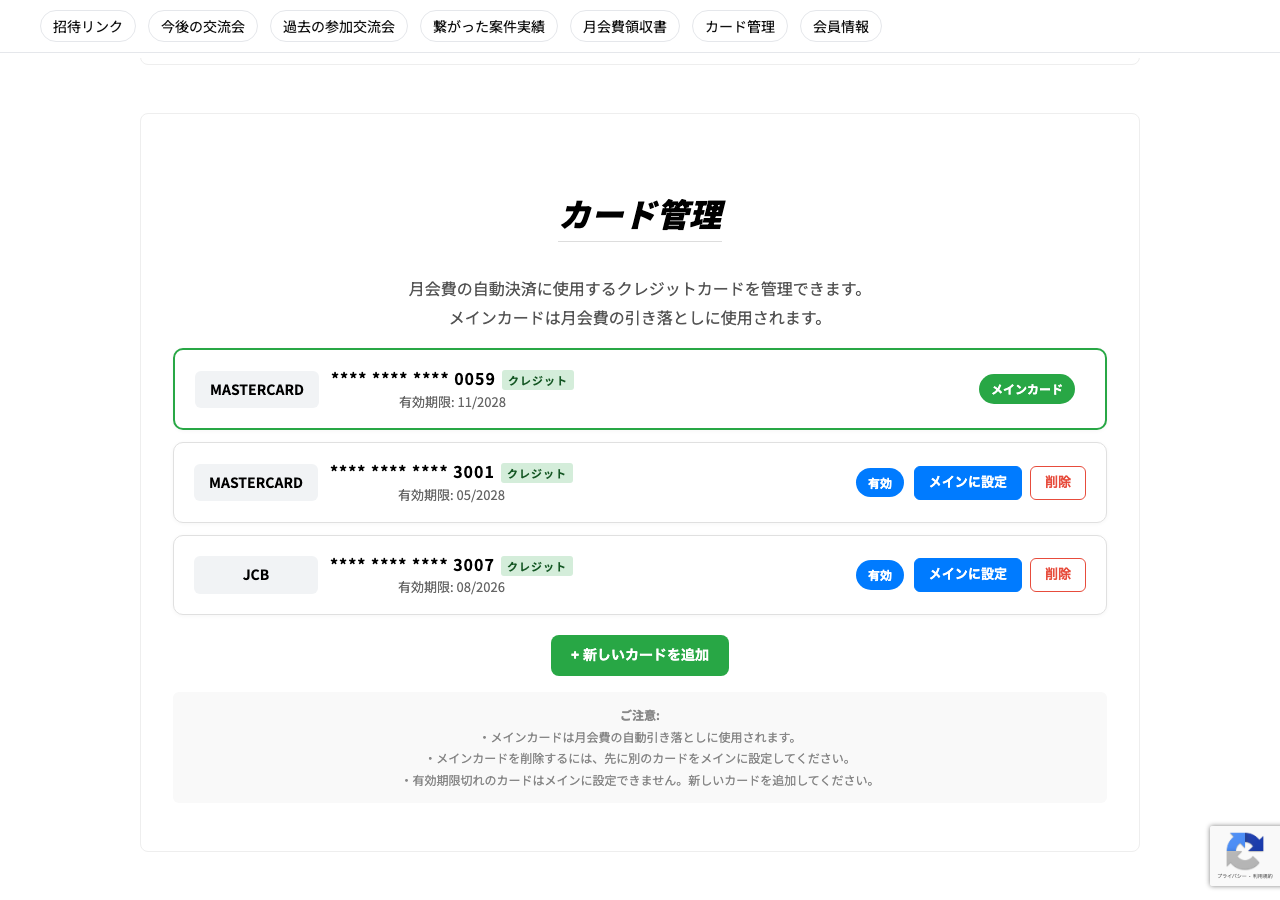The height and width of the screenshot is (900, 1280).
Task: Click the 有効 status badge on card 3001
Action: [879, 482]
